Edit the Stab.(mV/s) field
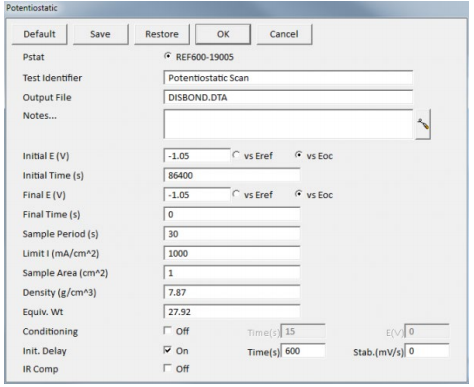This screenshot has width=474, height=387. tap(427, 351)
